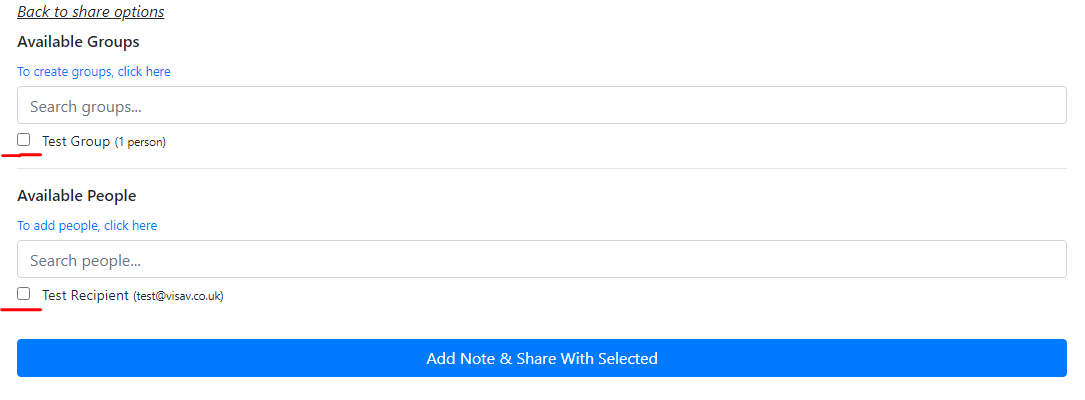This screenshot has height=400, width=1085.
Task: Click red underline beneath Test Recipient checkbox
Action: [21, 309]
